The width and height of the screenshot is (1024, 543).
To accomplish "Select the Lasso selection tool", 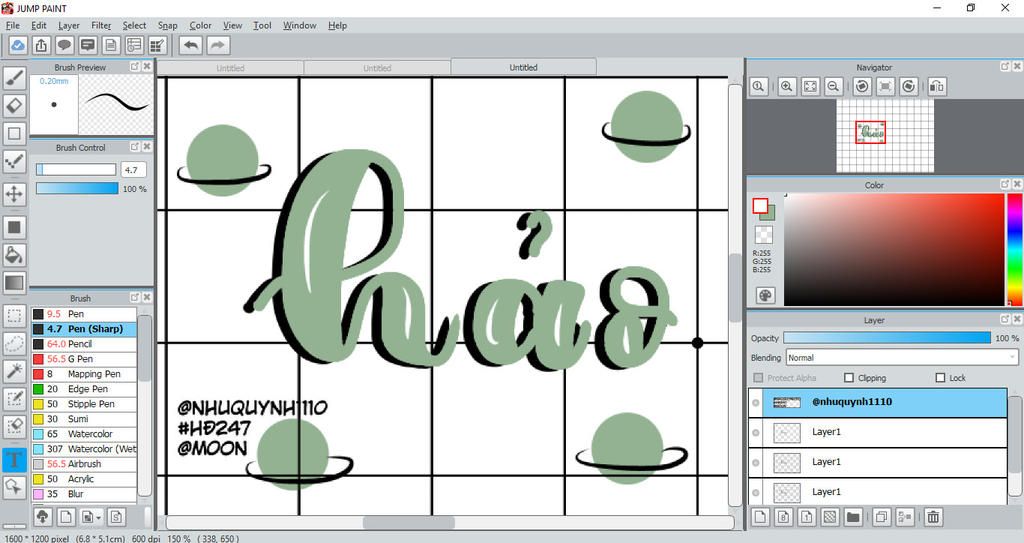I will [14, 344].
